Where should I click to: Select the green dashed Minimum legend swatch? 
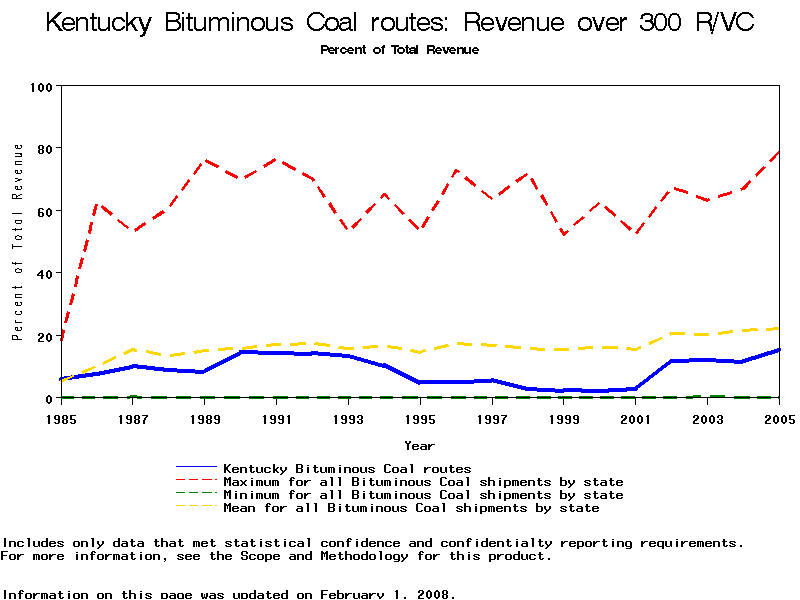pos(196,494)
